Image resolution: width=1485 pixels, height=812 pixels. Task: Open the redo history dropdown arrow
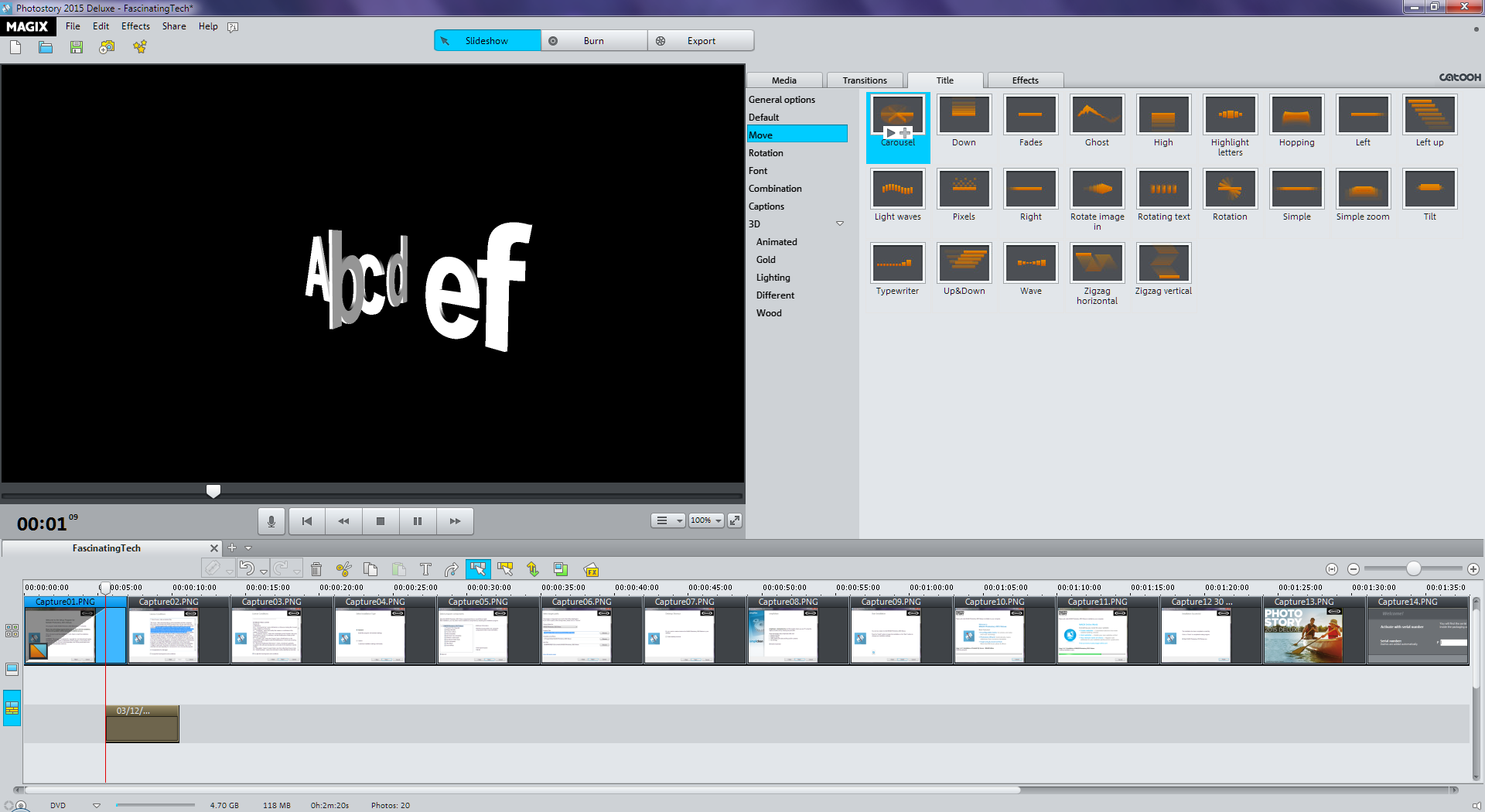tap(298, 571)
